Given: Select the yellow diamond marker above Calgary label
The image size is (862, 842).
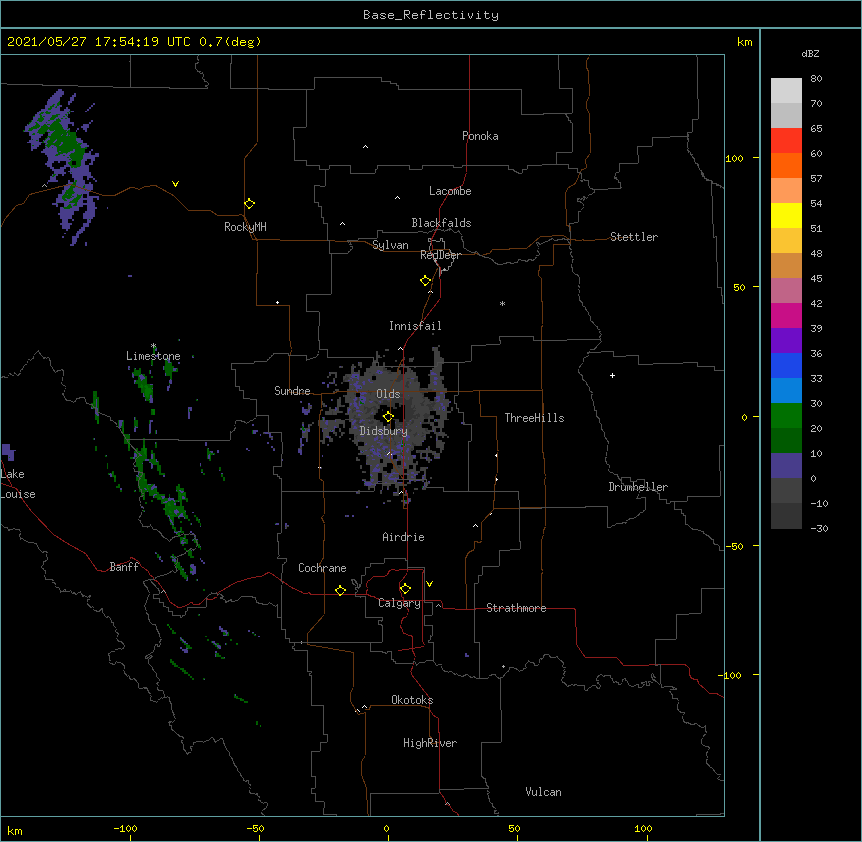Looking at the screenshot, I should (x=405, y=589).
